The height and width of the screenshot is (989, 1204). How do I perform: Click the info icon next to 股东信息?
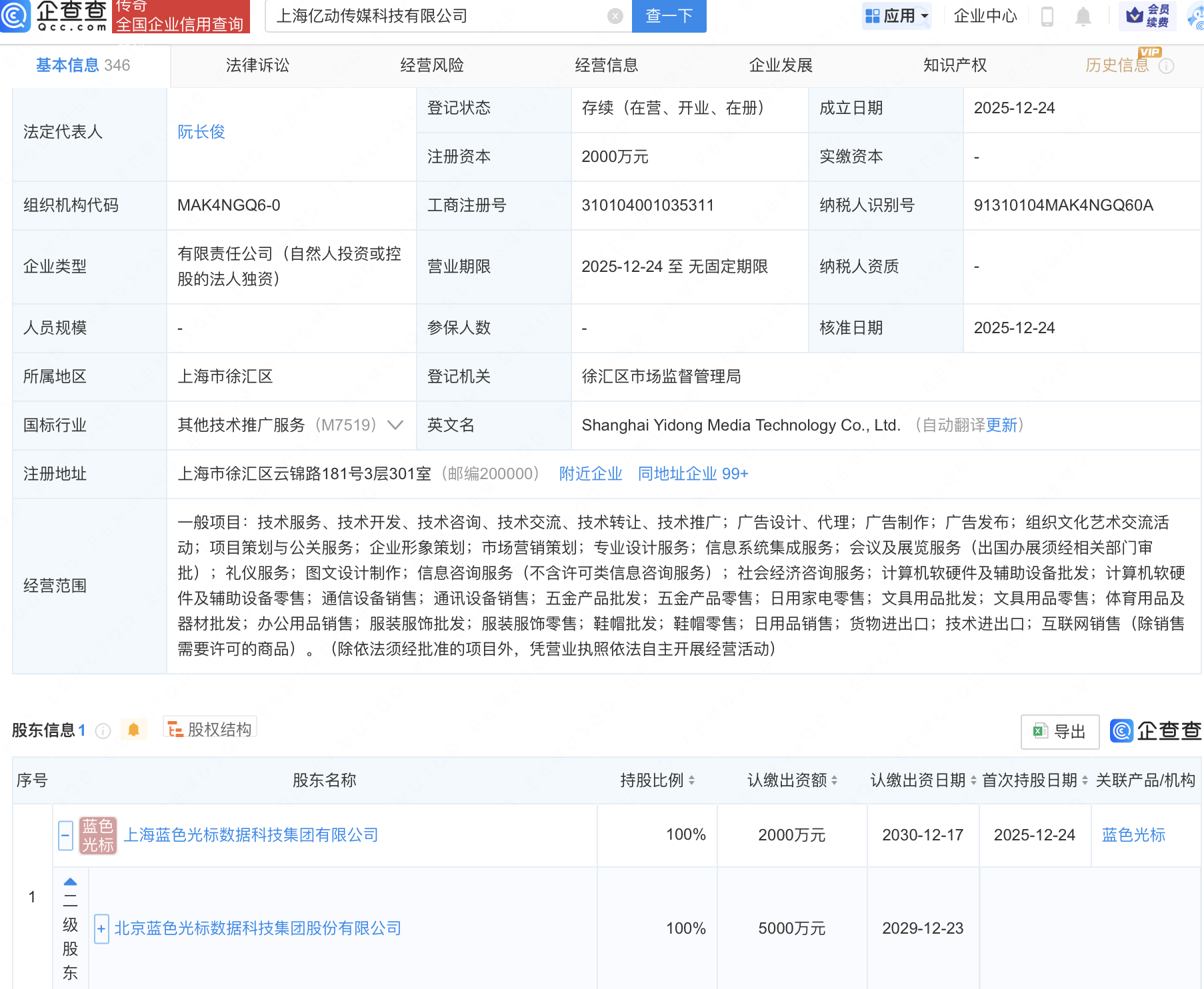click(103, 731)
